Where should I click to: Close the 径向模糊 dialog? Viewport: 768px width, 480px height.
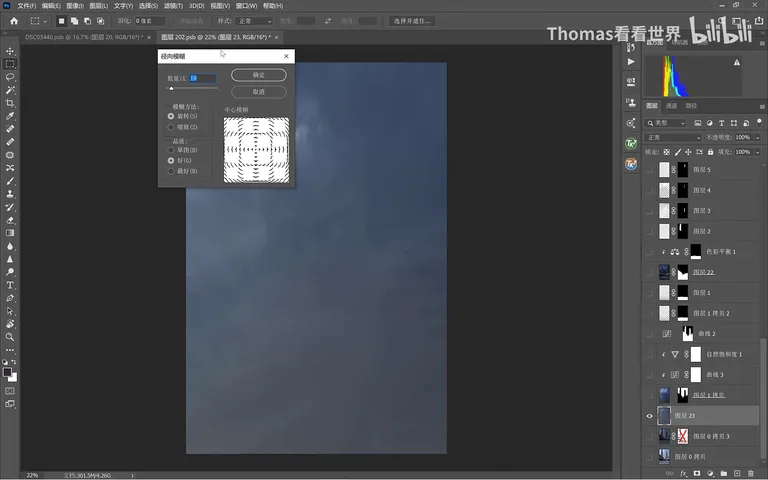point(287,56)
